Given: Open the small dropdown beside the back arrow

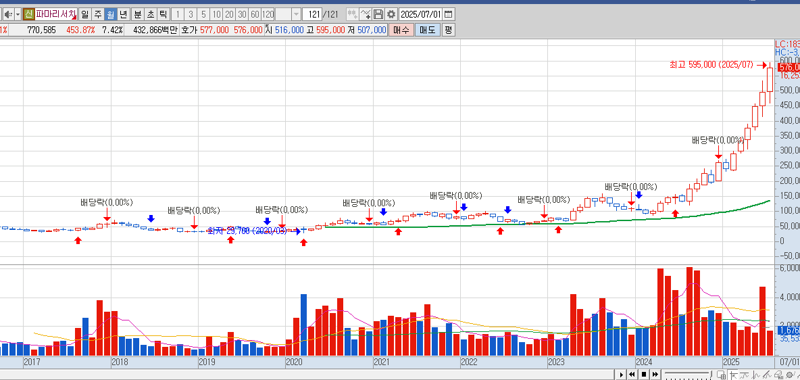Looking at the screenshot, I should 18,14.
